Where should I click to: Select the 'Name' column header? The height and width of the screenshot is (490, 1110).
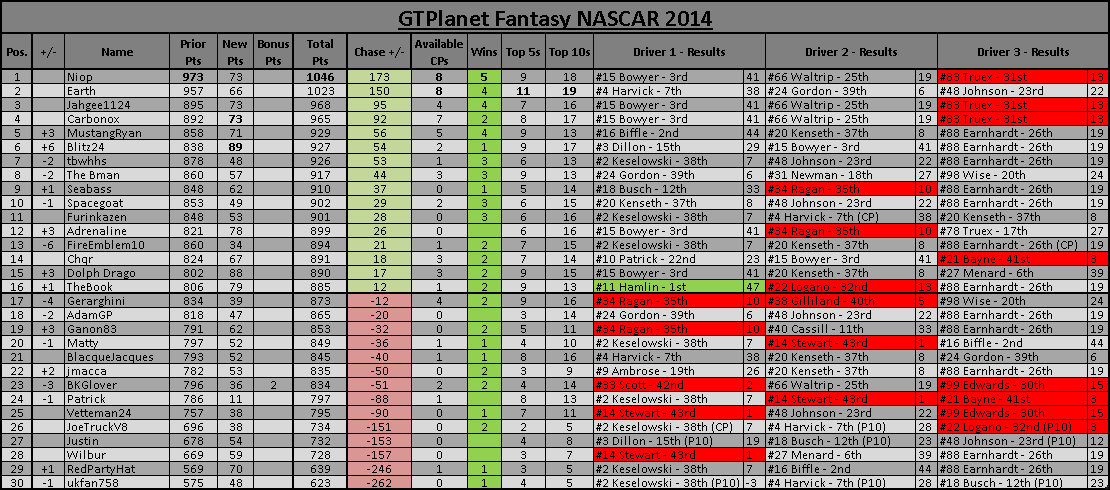(x=117, y=52)
